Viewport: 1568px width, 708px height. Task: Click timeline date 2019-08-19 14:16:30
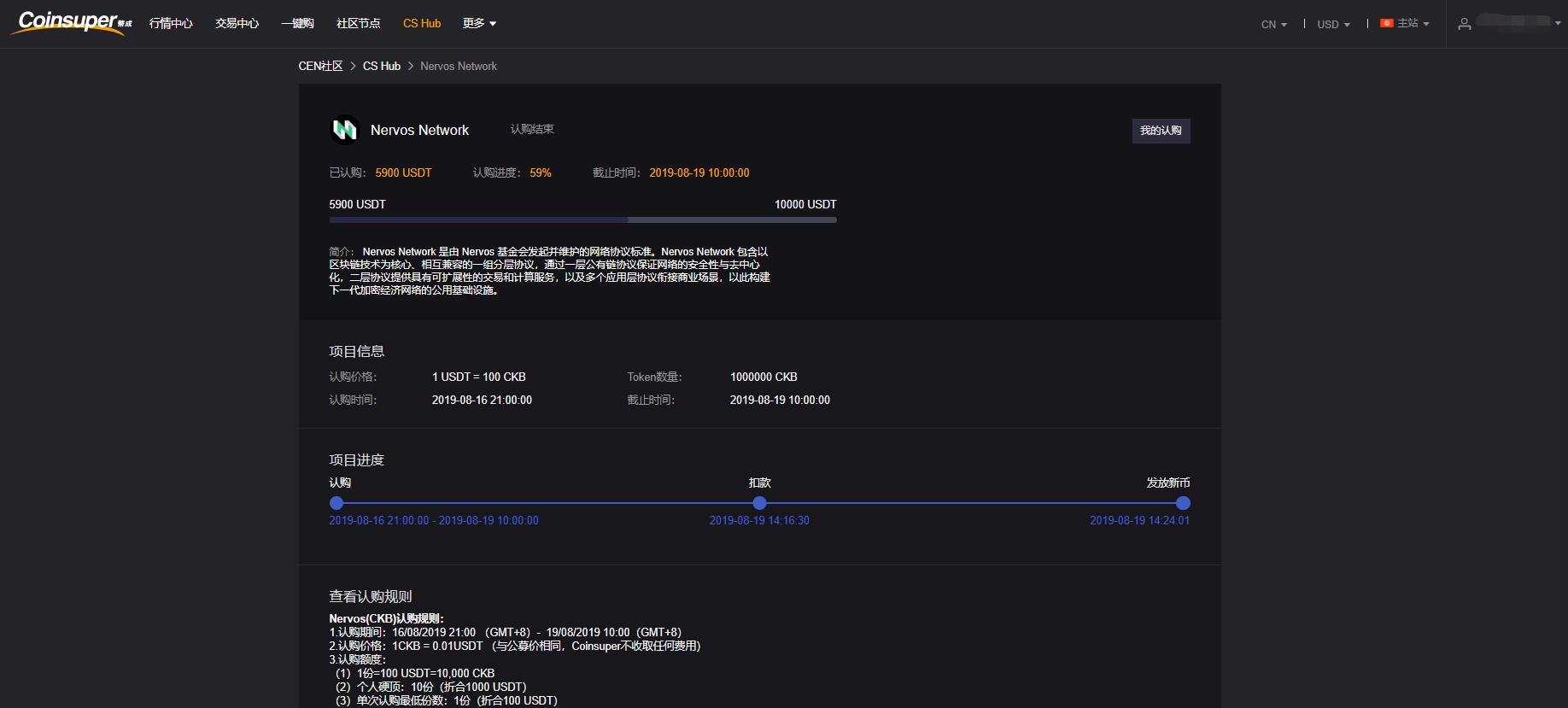tap(759, 520)
